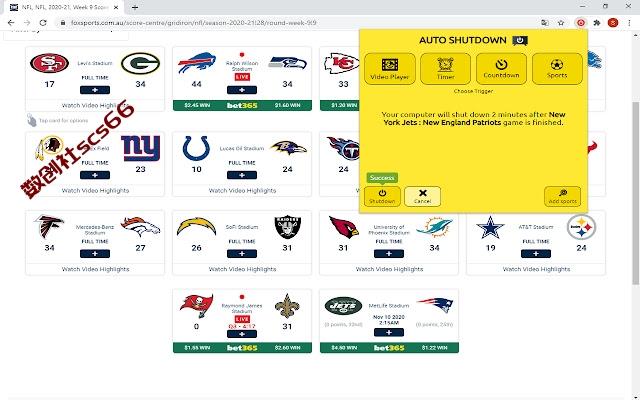
Task: Open bet365 banner on Buccaneers vs Saints
Action: [242, 348]
